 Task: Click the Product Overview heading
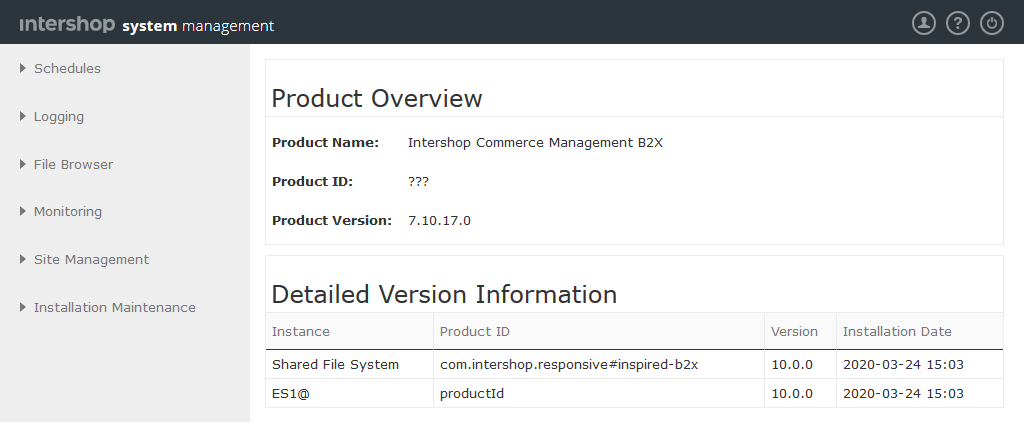pyautogui.click(x=377, y=99)
